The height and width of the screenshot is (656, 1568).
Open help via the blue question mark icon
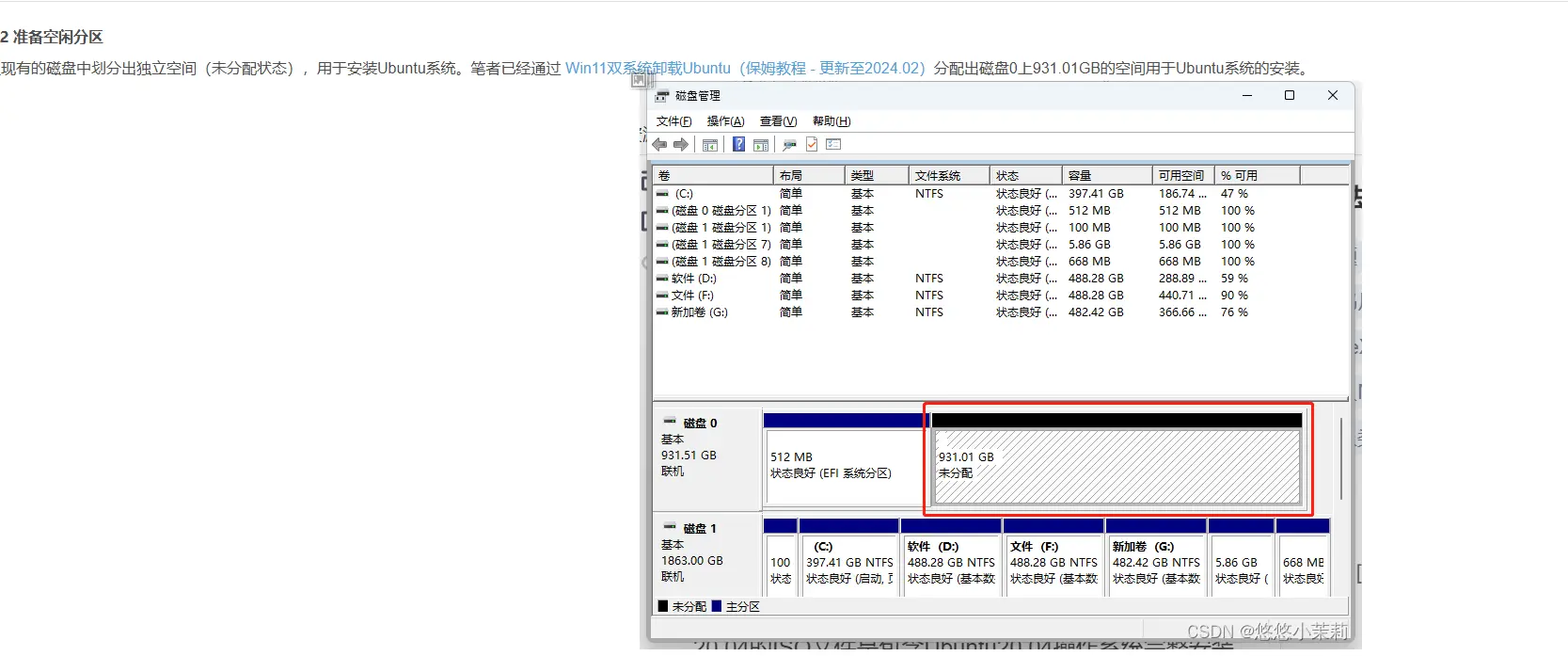click(x=739, y=145)
